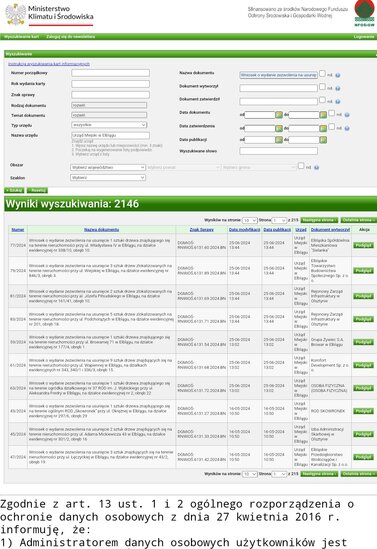Open calendar for Data dokumentu 'od' field
The image size is (377, 549).
279,115
